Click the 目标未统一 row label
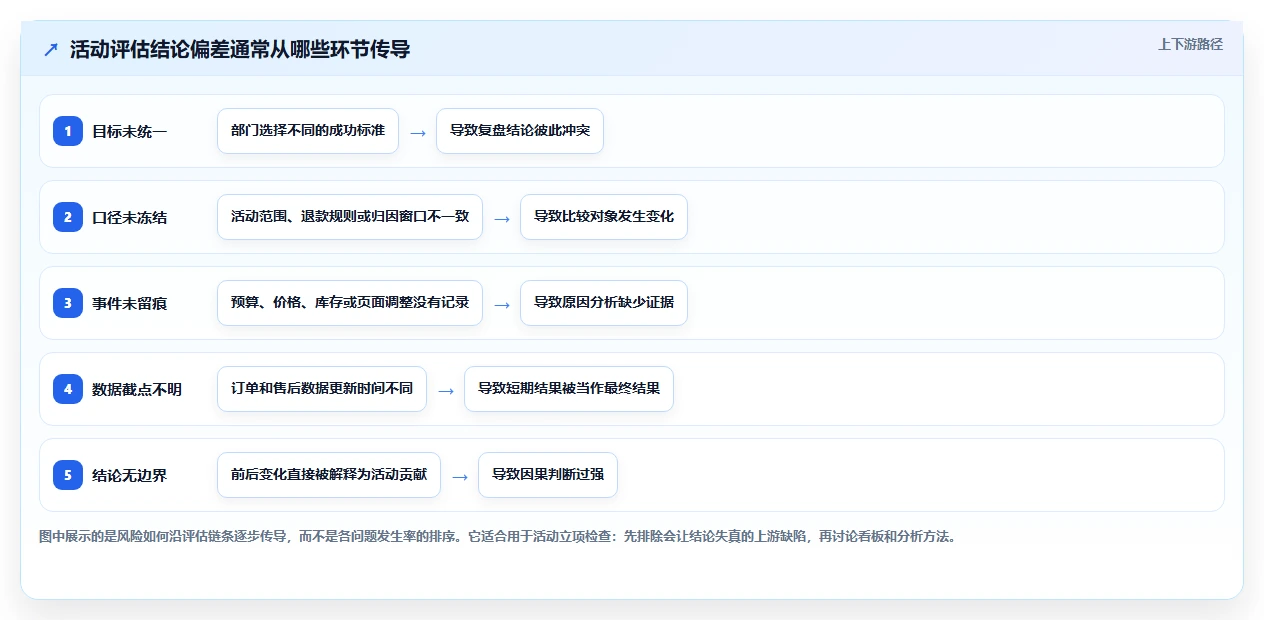This screenshot has width=1264, height=620. coord(129,131)
